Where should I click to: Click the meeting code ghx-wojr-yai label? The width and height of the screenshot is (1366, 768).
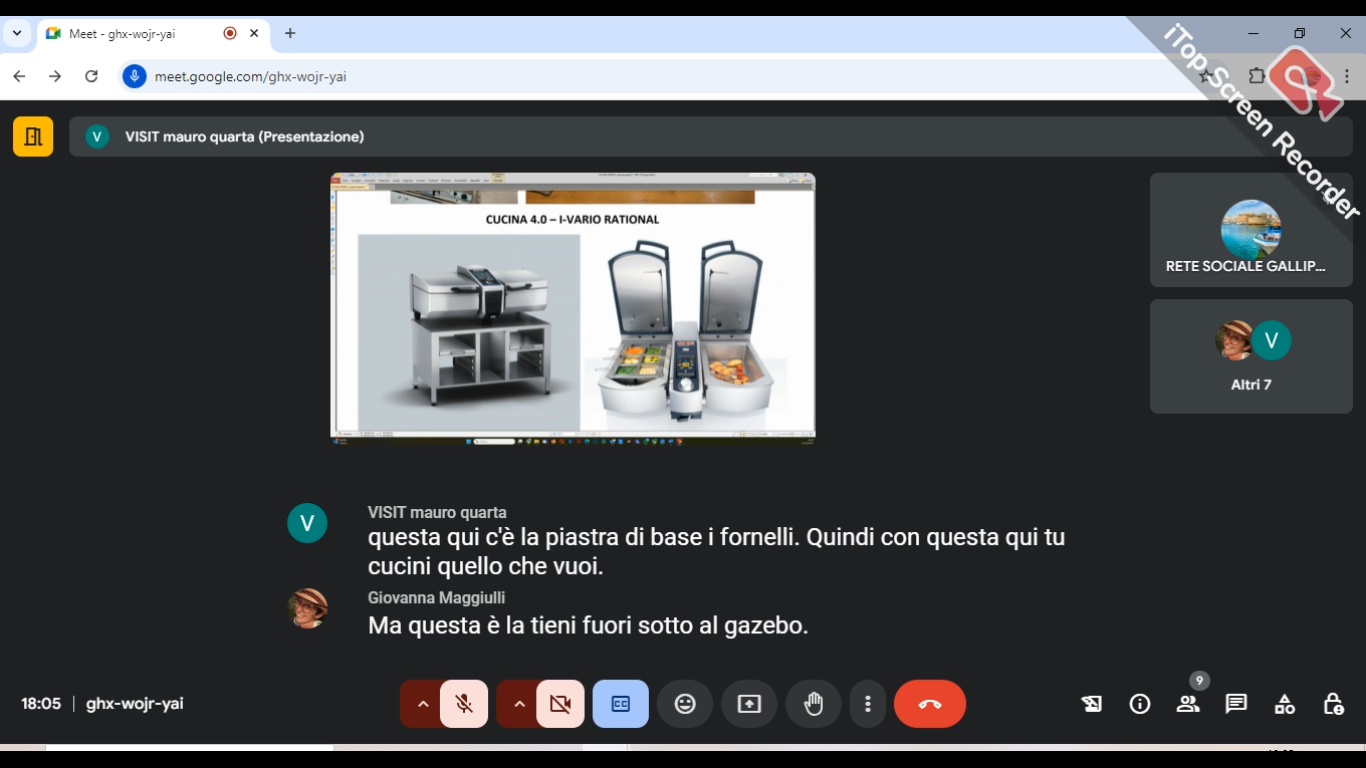click(x=135, y=704)
